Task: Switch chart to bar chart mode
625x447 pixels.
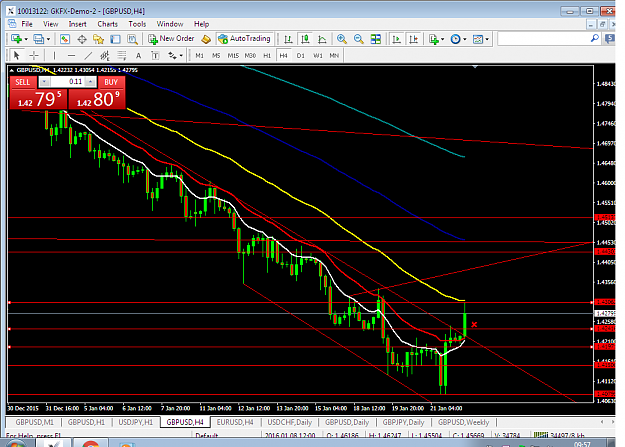Action: pyautogui.click(x=288, y=39)
